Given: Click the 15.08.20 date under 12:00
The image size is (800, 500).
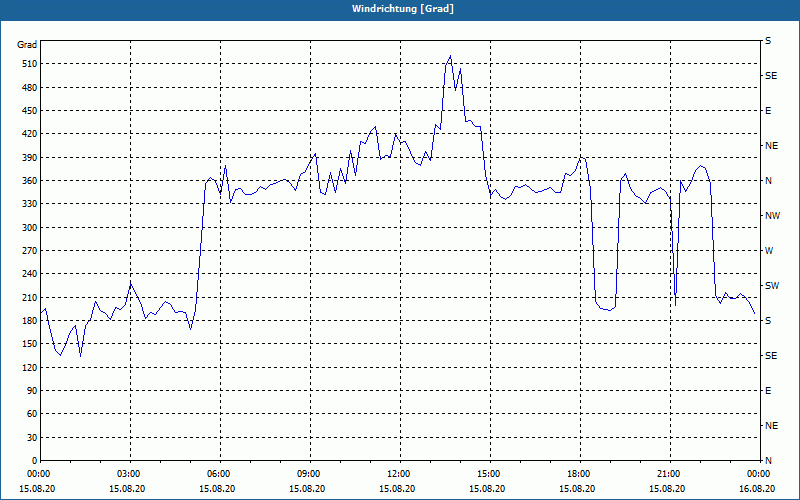Looking at the screenshot, I should coord(397,489).
